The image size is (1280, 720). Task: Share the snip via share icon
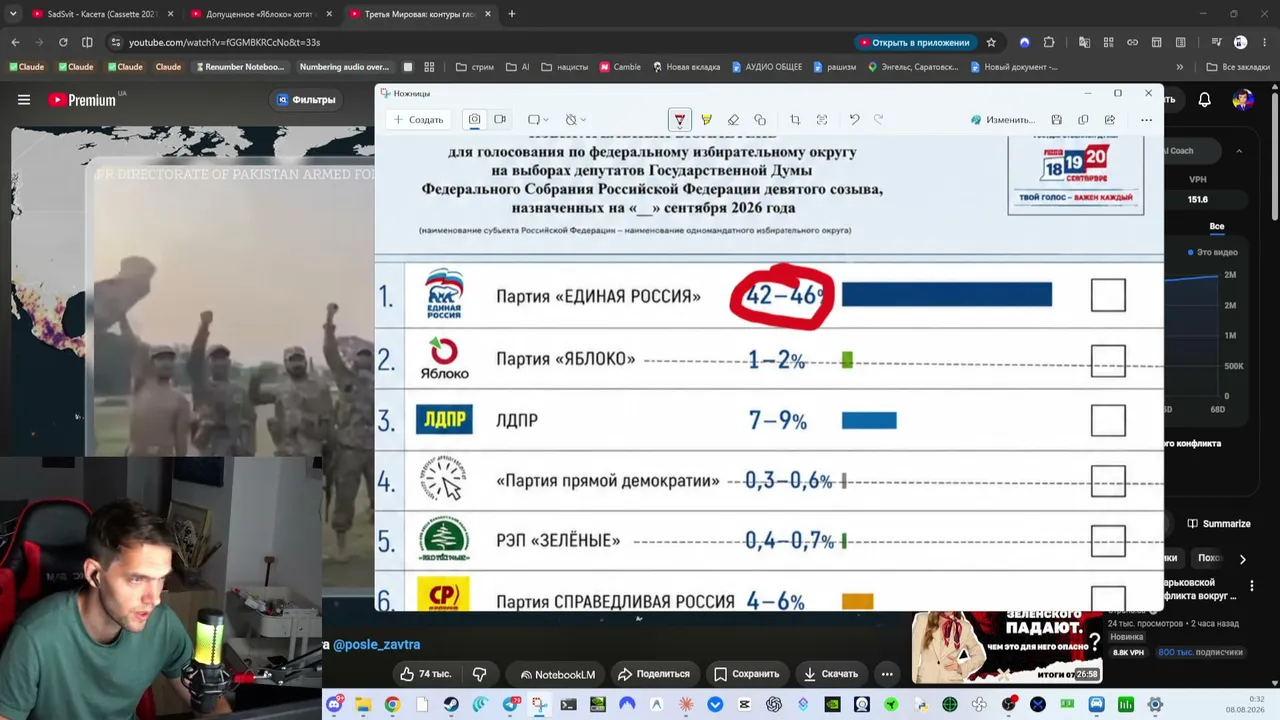(x=1110, y=120)
